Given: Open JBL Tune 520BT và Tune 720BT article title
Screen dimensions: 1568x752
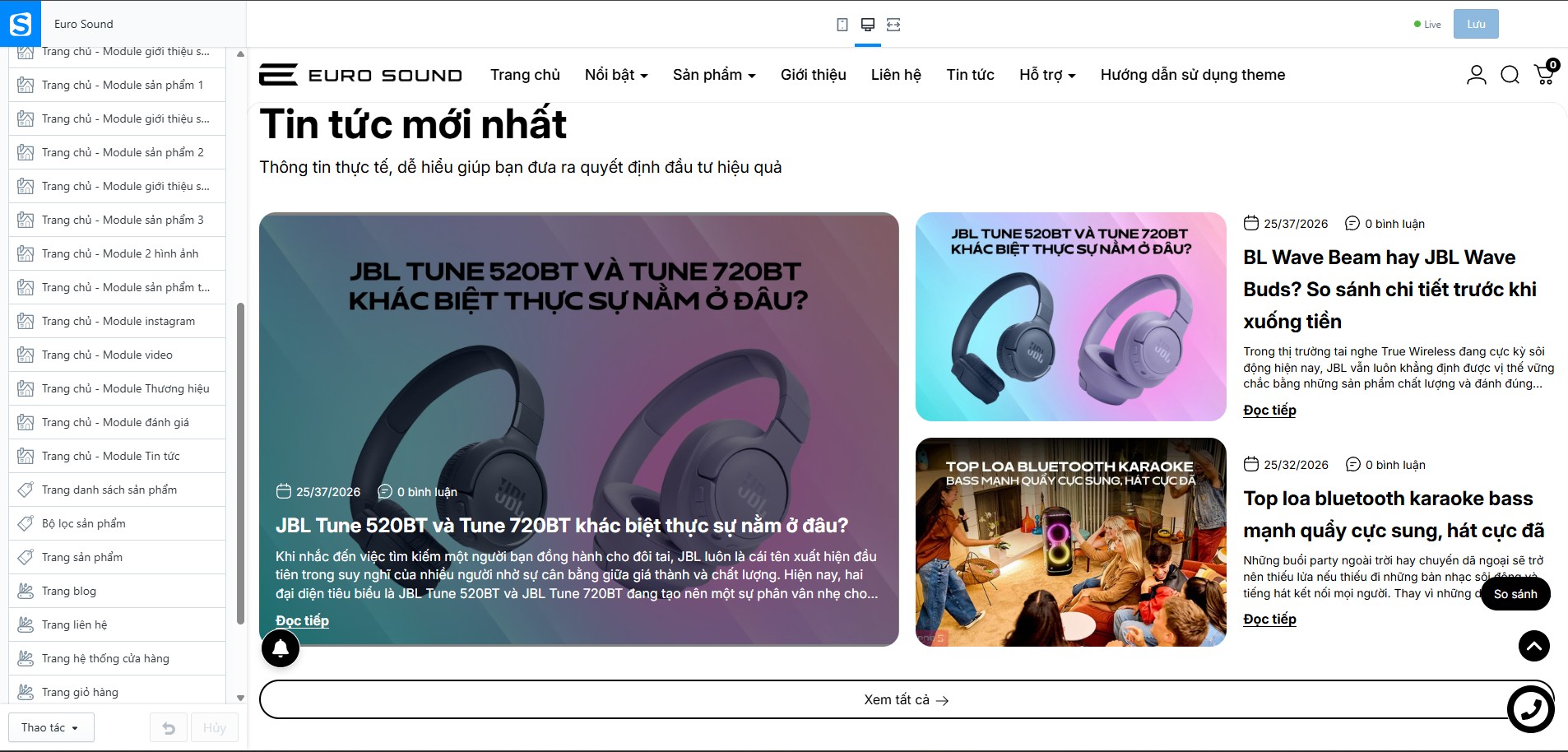Looking at the screenshot, I should (x=562, y=525).
